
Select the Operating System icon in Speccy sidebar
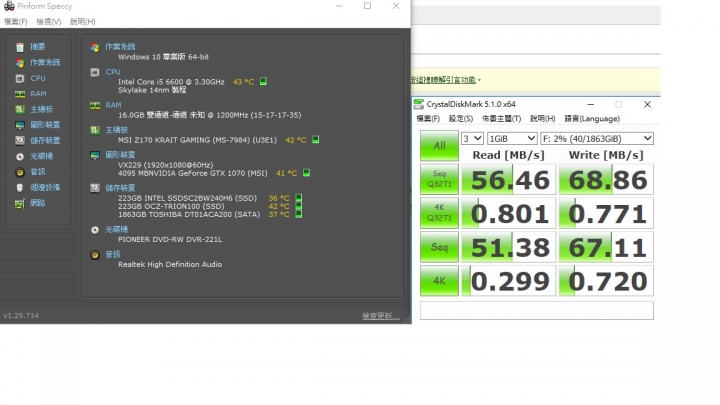point(20,62)
